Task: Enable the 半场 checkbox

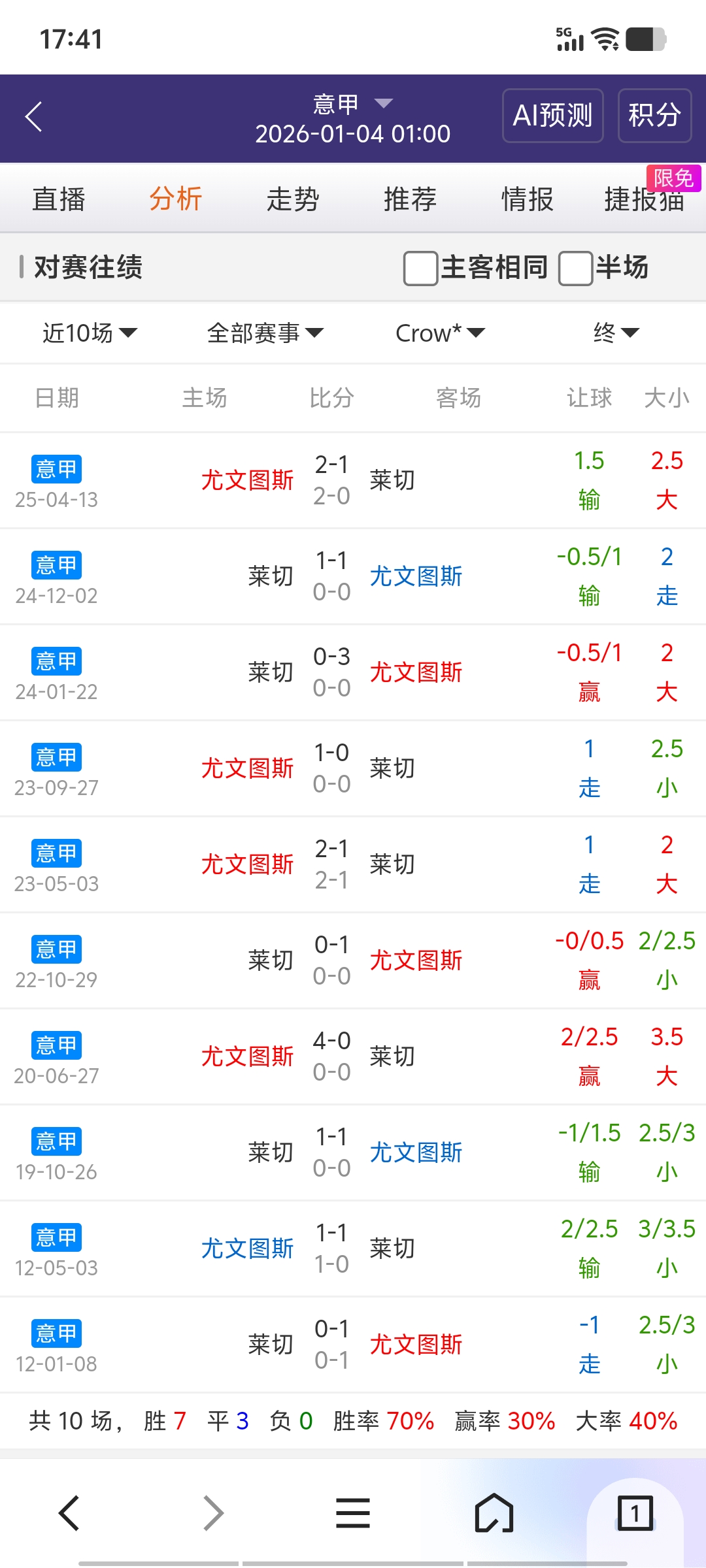Action: click(576, 268)
